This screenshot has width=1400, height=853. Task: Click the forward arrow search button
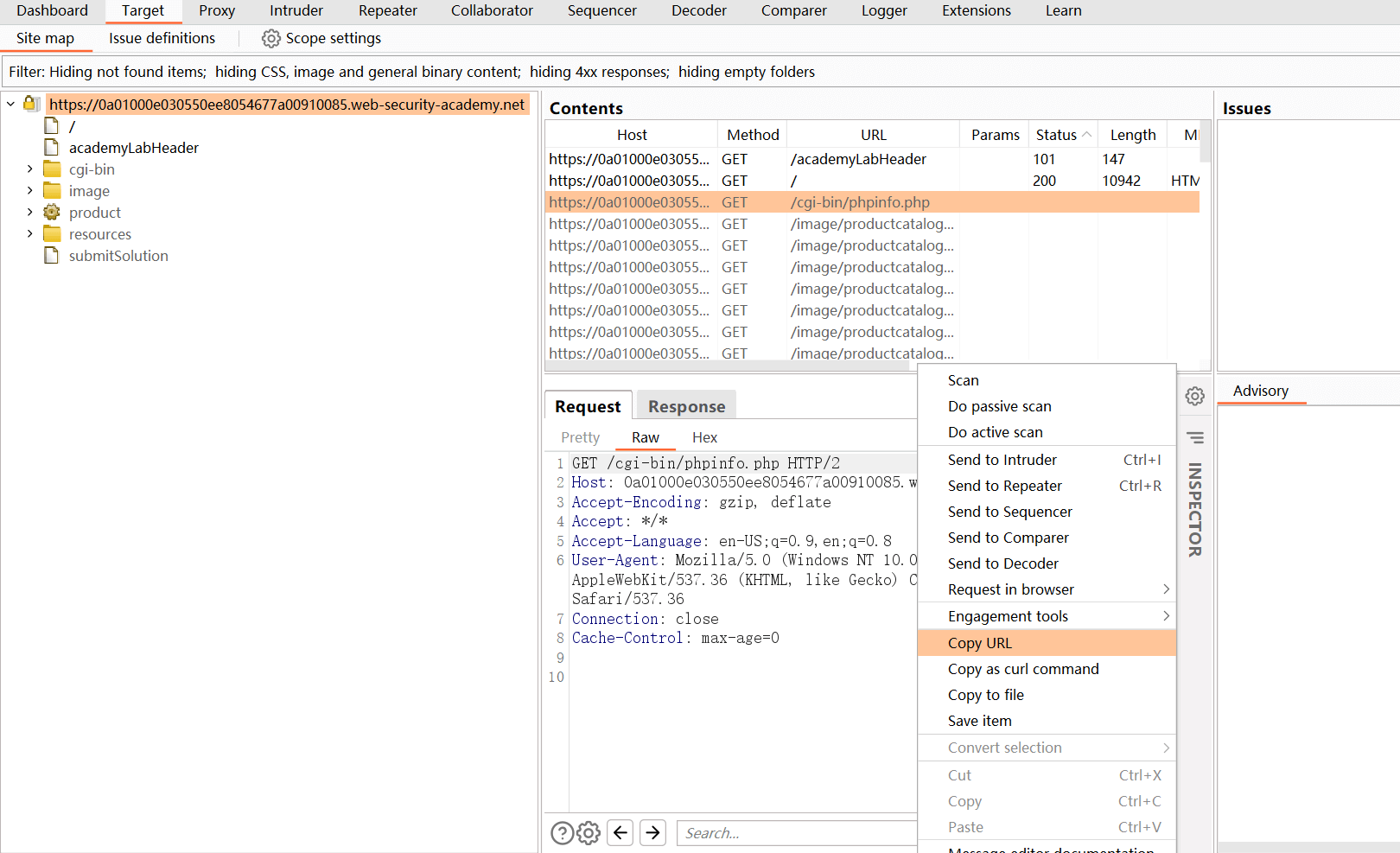tap(653, 832)
